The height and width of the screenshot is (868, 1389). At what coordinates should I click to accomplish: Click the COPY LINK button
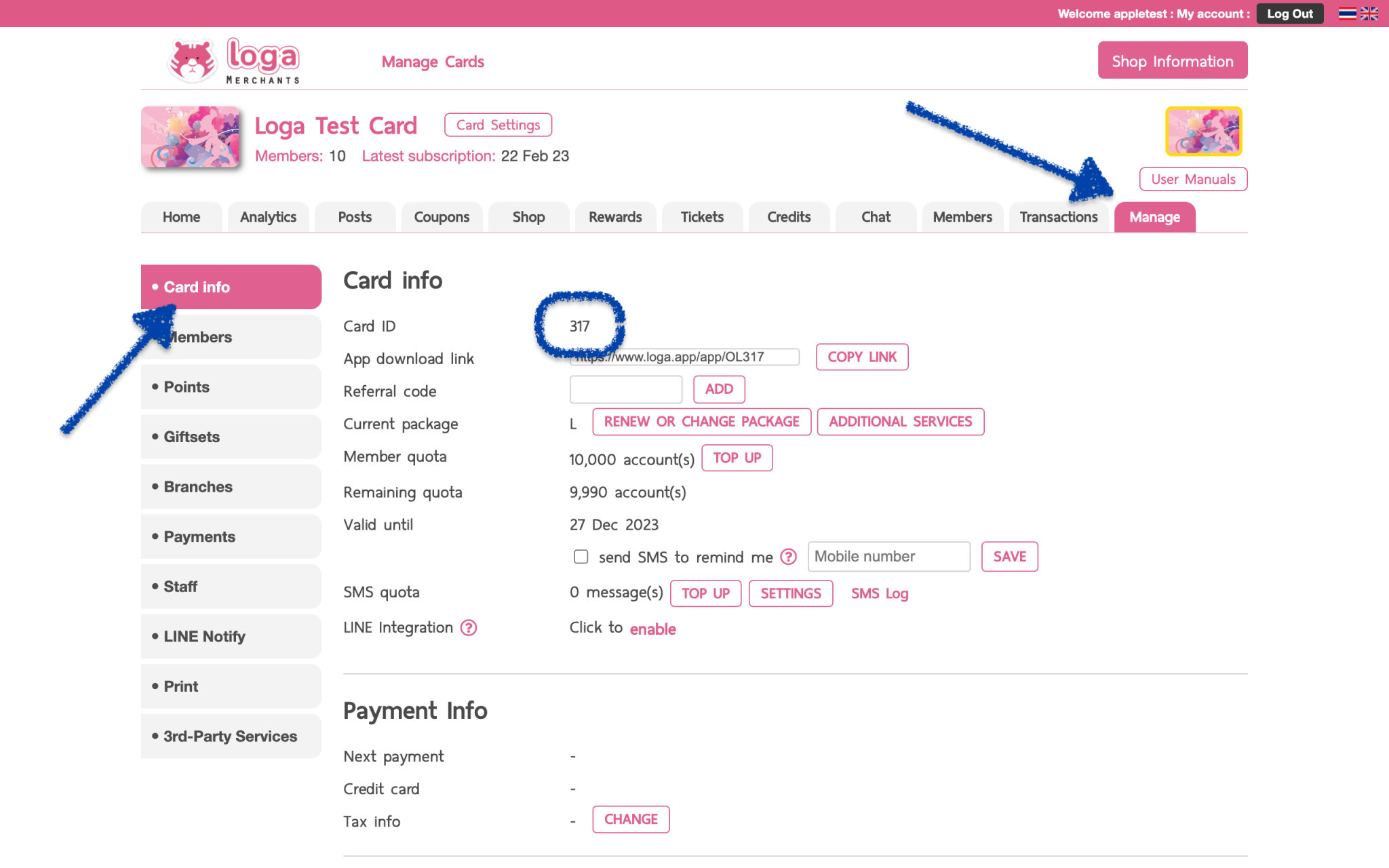861,357
